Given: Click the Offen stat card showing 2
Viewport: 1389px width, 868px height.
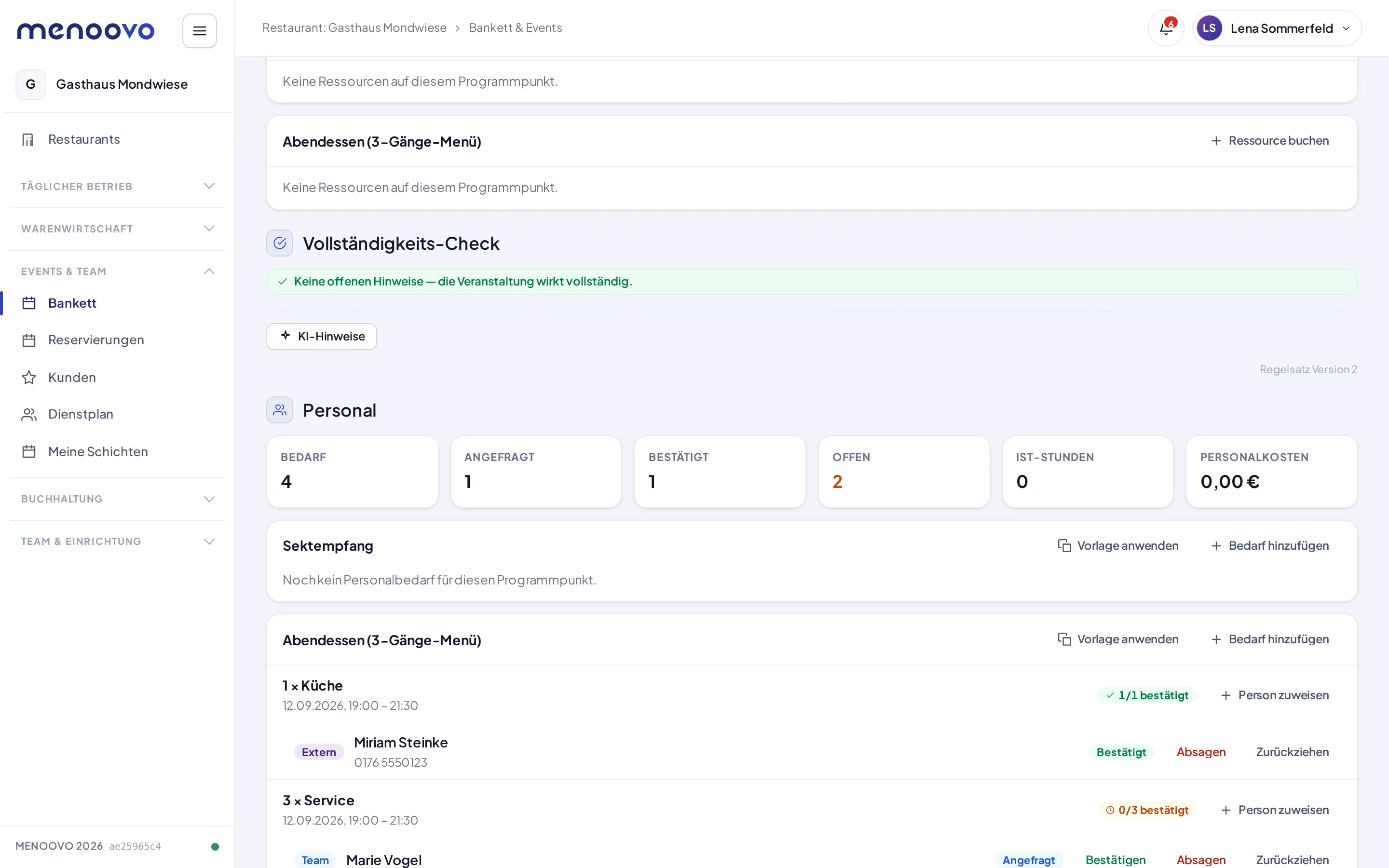Looking at the screenshot, I should [903, 471].
